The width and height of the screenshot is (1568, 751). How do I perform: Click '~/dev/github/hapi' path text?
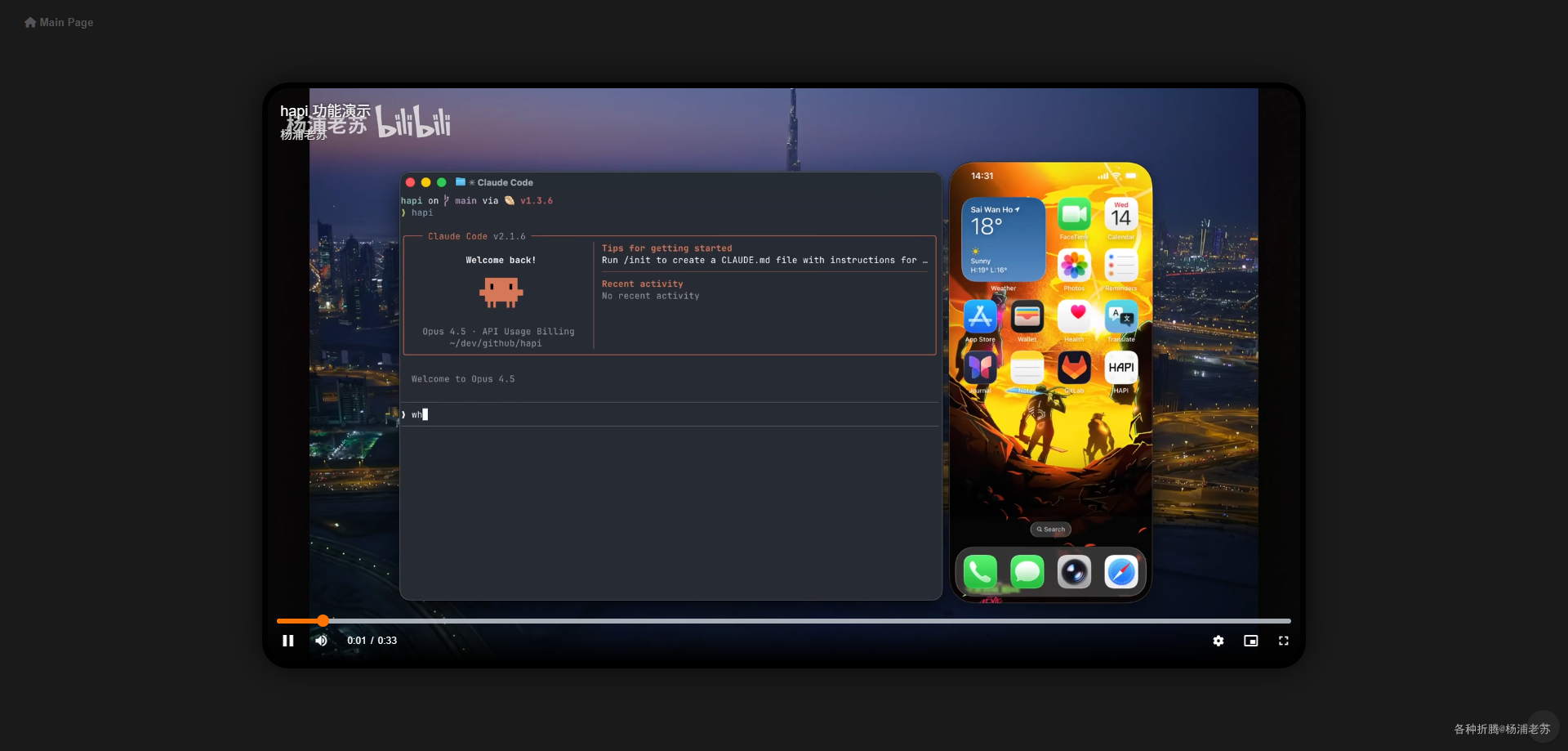tap(496, 344)
